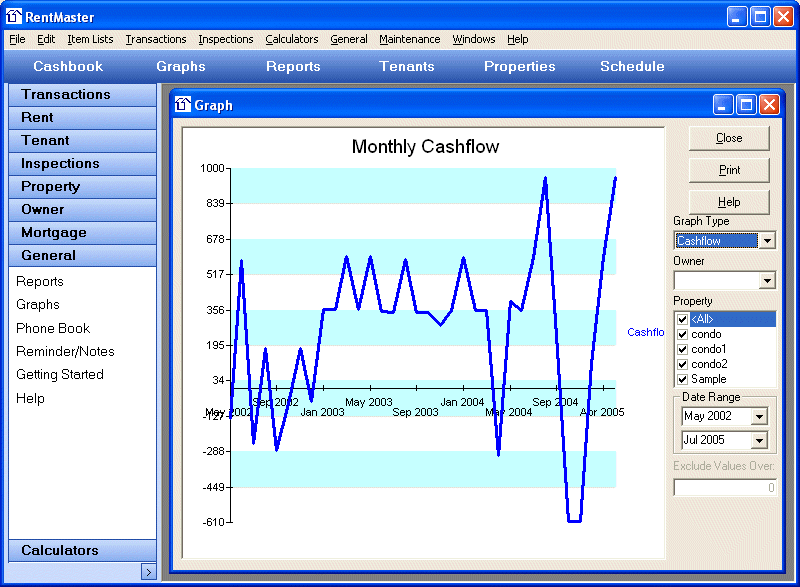This screenshot has height=587, width=800.
Task: Open the Jul 2005 end date dropdown
Action: (x=758, y=441)
